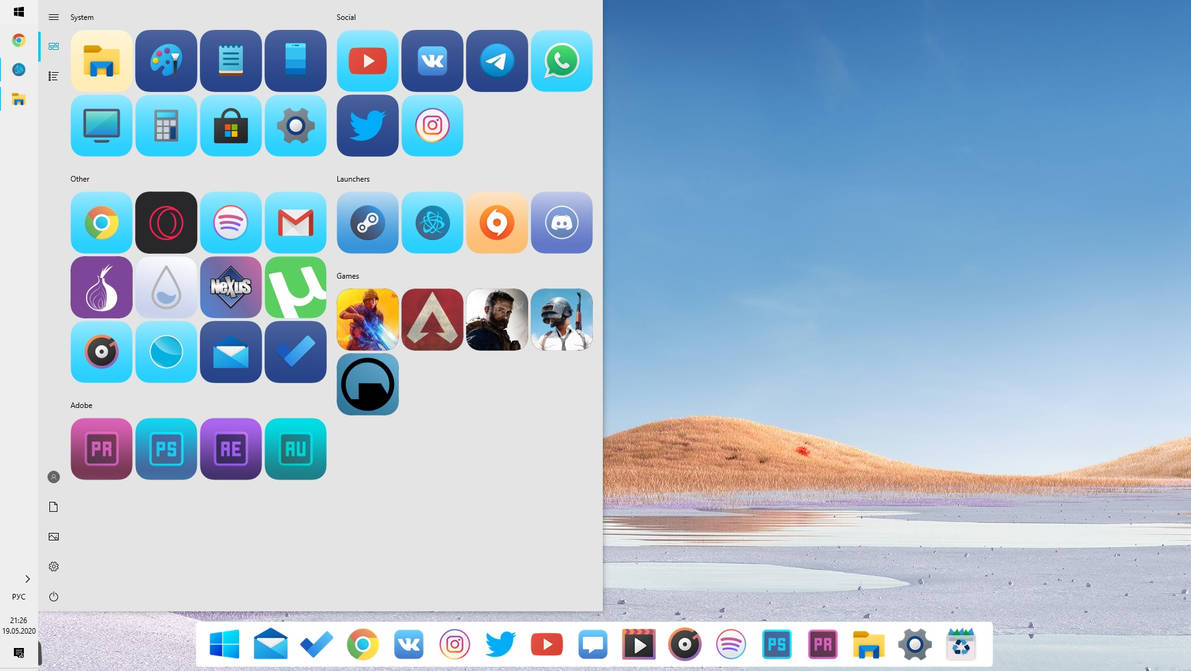The image size is (1191, 671).
Task: Launch Google Chrome tile in Other group
Action: click(101, 223)
